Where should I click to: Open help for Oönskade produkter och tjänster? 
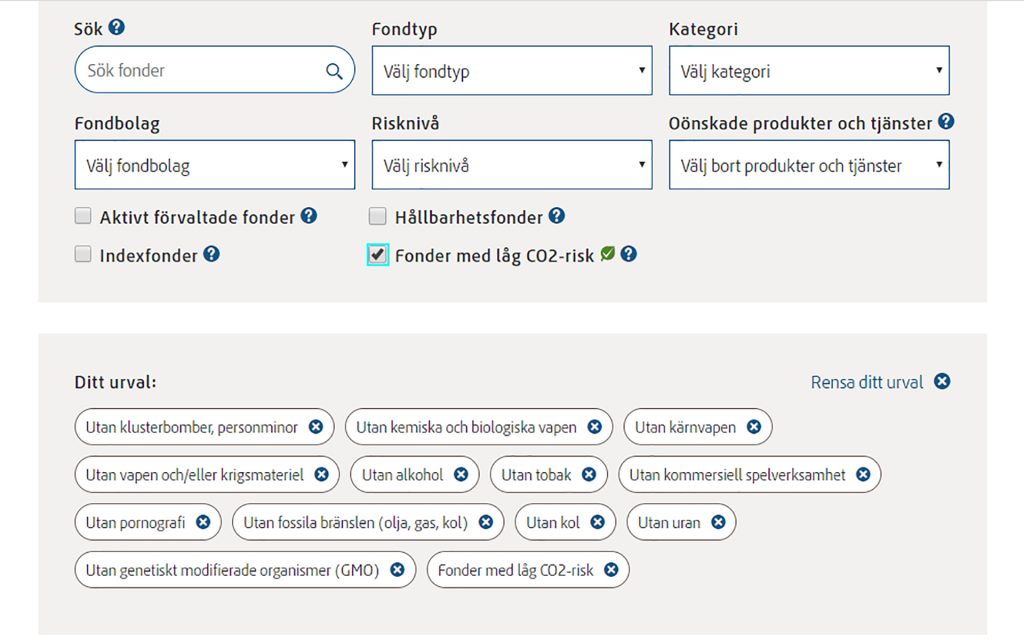pyautogui.click(x=946, y=121)
